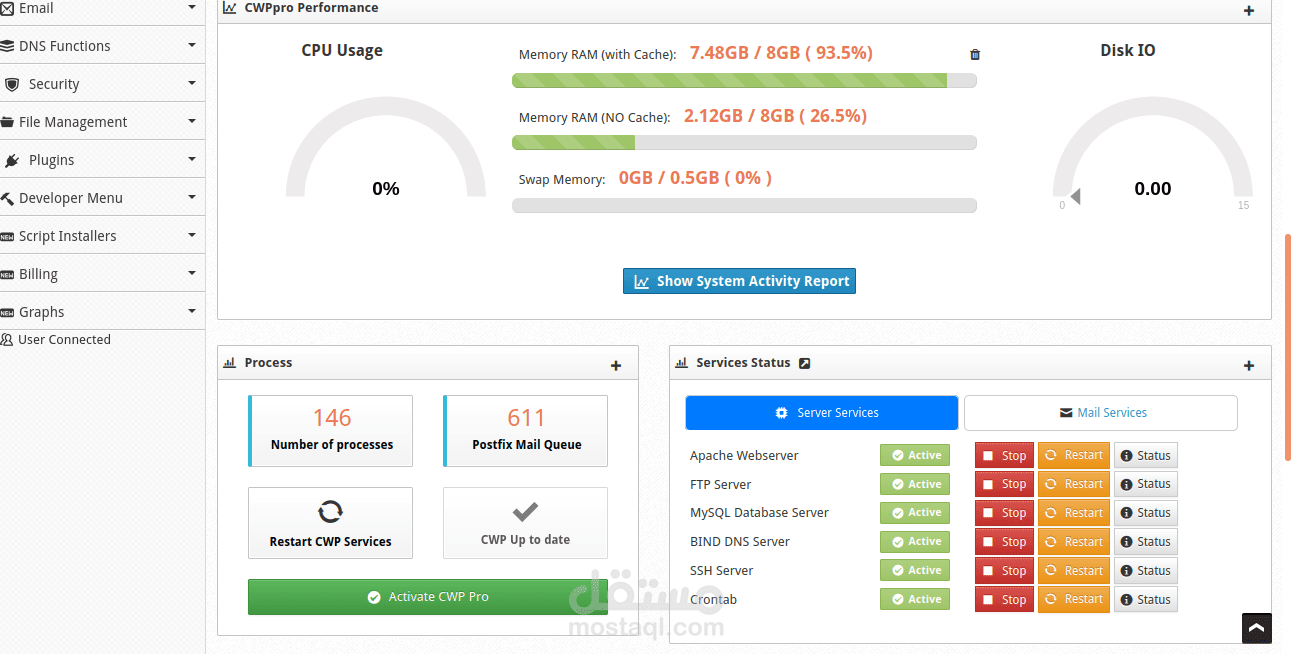Restart the BIND DNS Server

coord(1074,542)
